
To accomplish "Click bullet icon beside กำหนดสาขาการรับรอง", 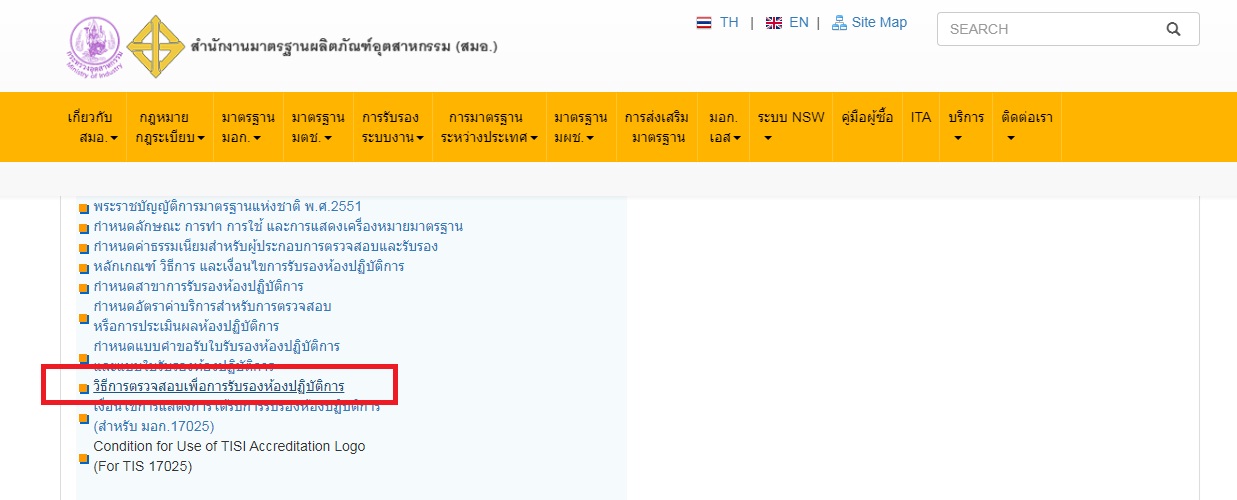I will (x=84, y=289).
